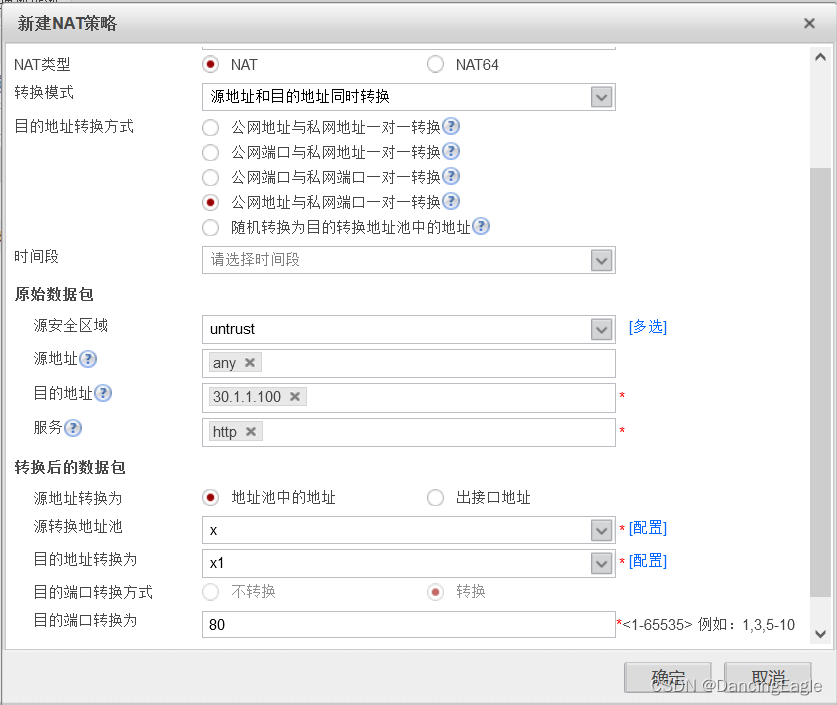
Task: Show help icon next to 目的地址
Action: (103, 393)
